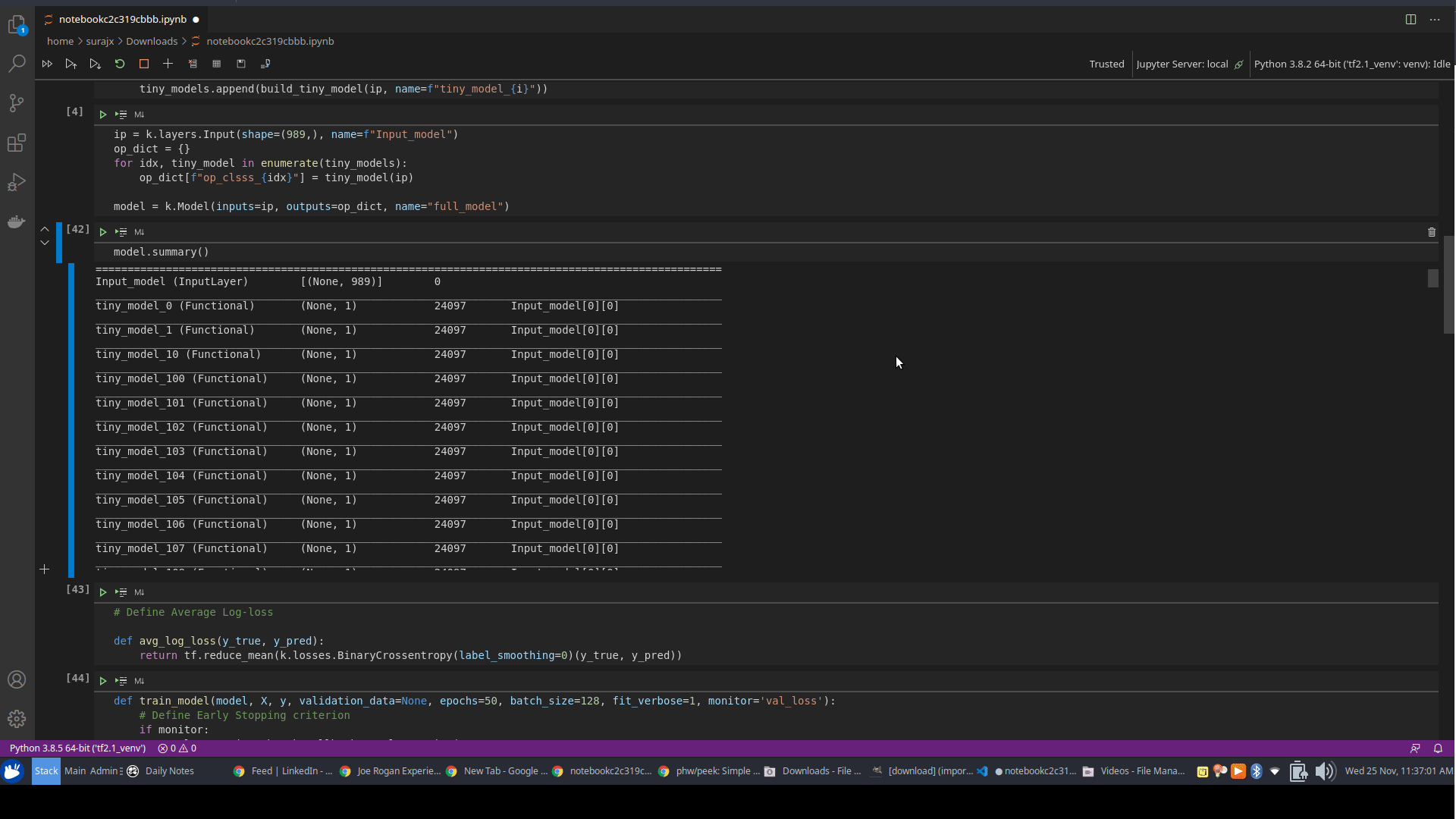The height and width of the screenshot is (819, 1456).
Task: Move cell 42 up with chevron
Action: click(45, 228)
